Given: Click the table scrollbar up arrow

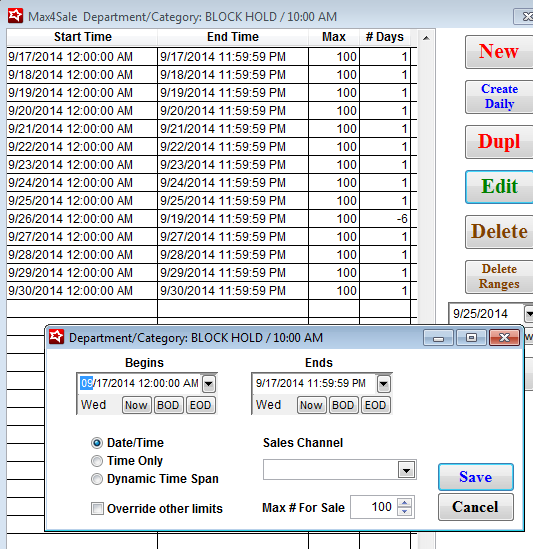Looking at the screenshot, I should click(426, 38).
